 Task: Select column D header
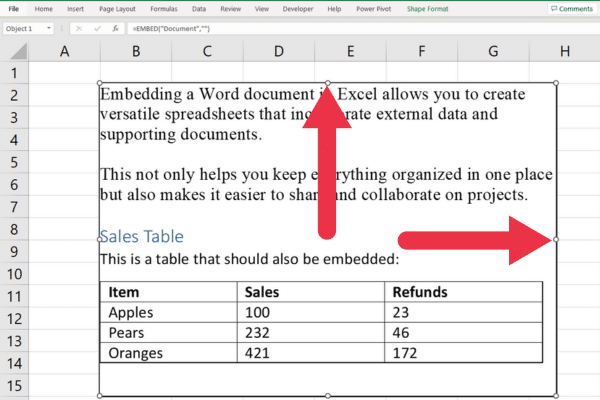coord(279,51)
